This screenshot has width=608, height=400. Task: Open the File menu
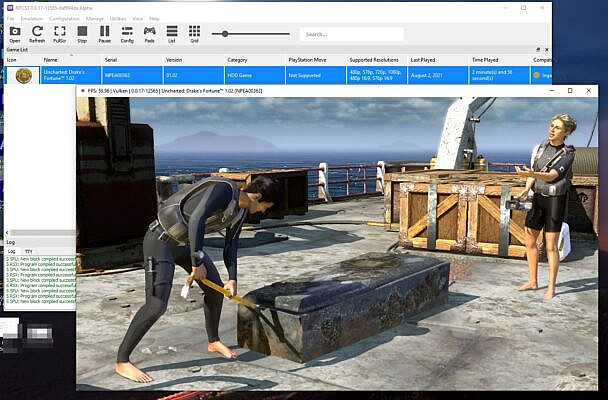click(10, 19)
